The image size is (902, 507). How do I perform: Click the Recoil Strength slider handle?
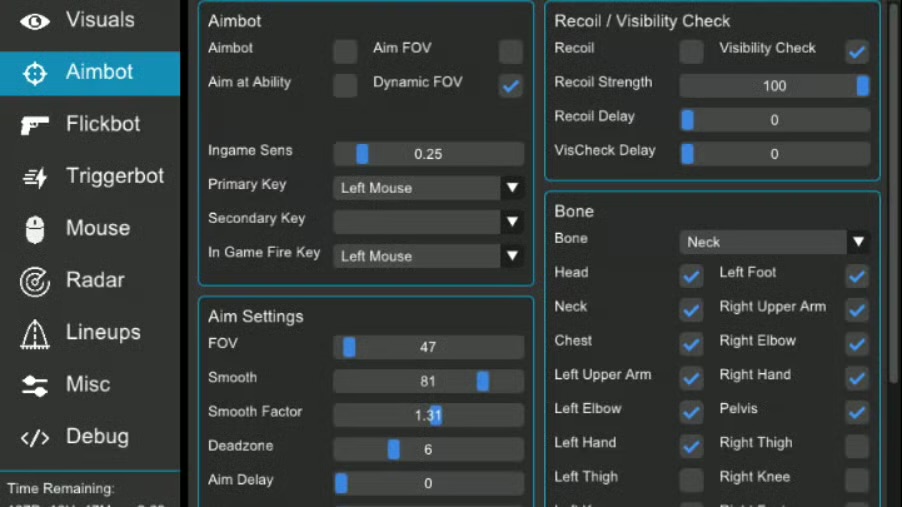click(863, 86)
